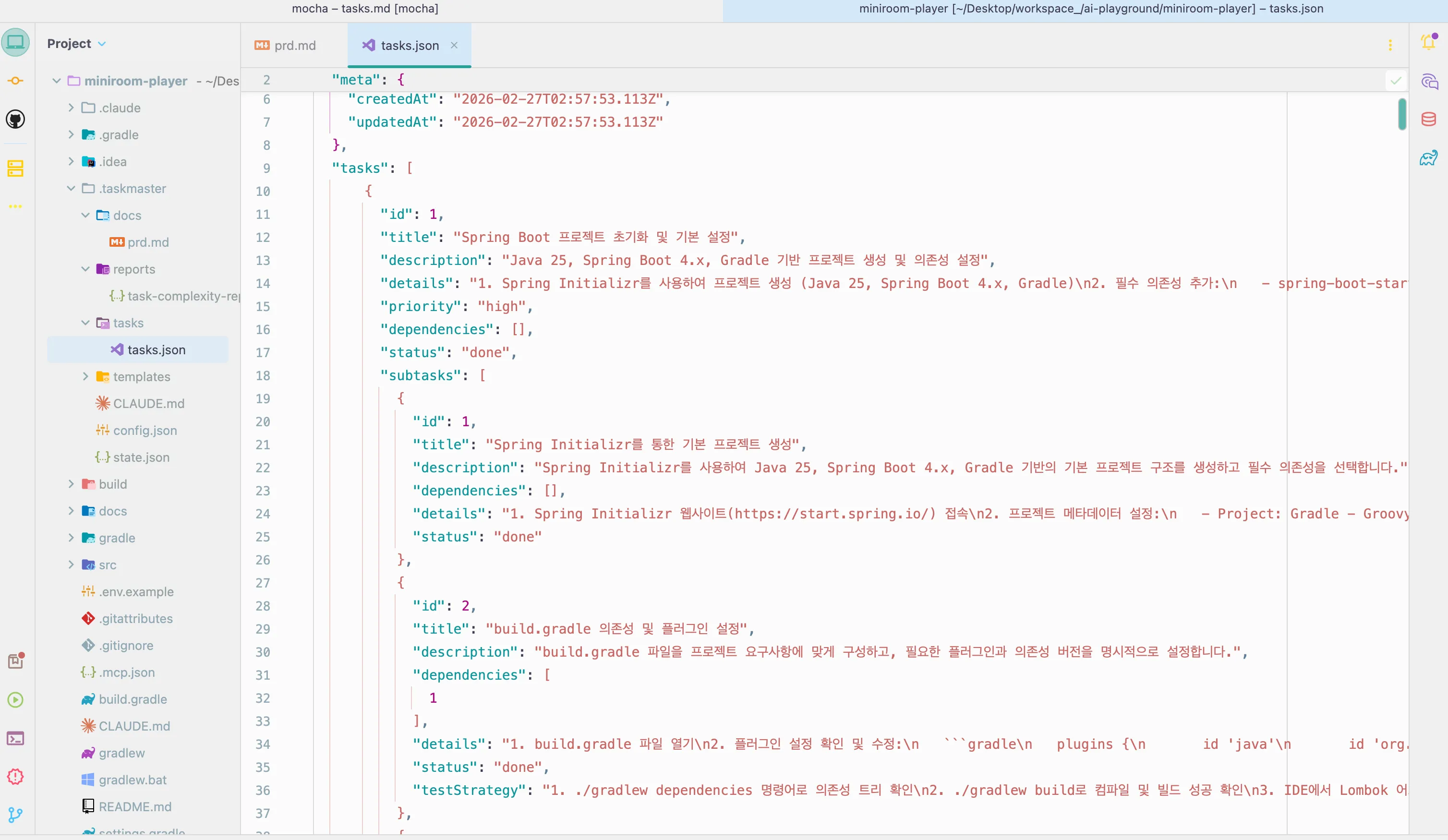Viewport: 1448px width, 840px height.
Task: Open README.md file
Action: 126,807
